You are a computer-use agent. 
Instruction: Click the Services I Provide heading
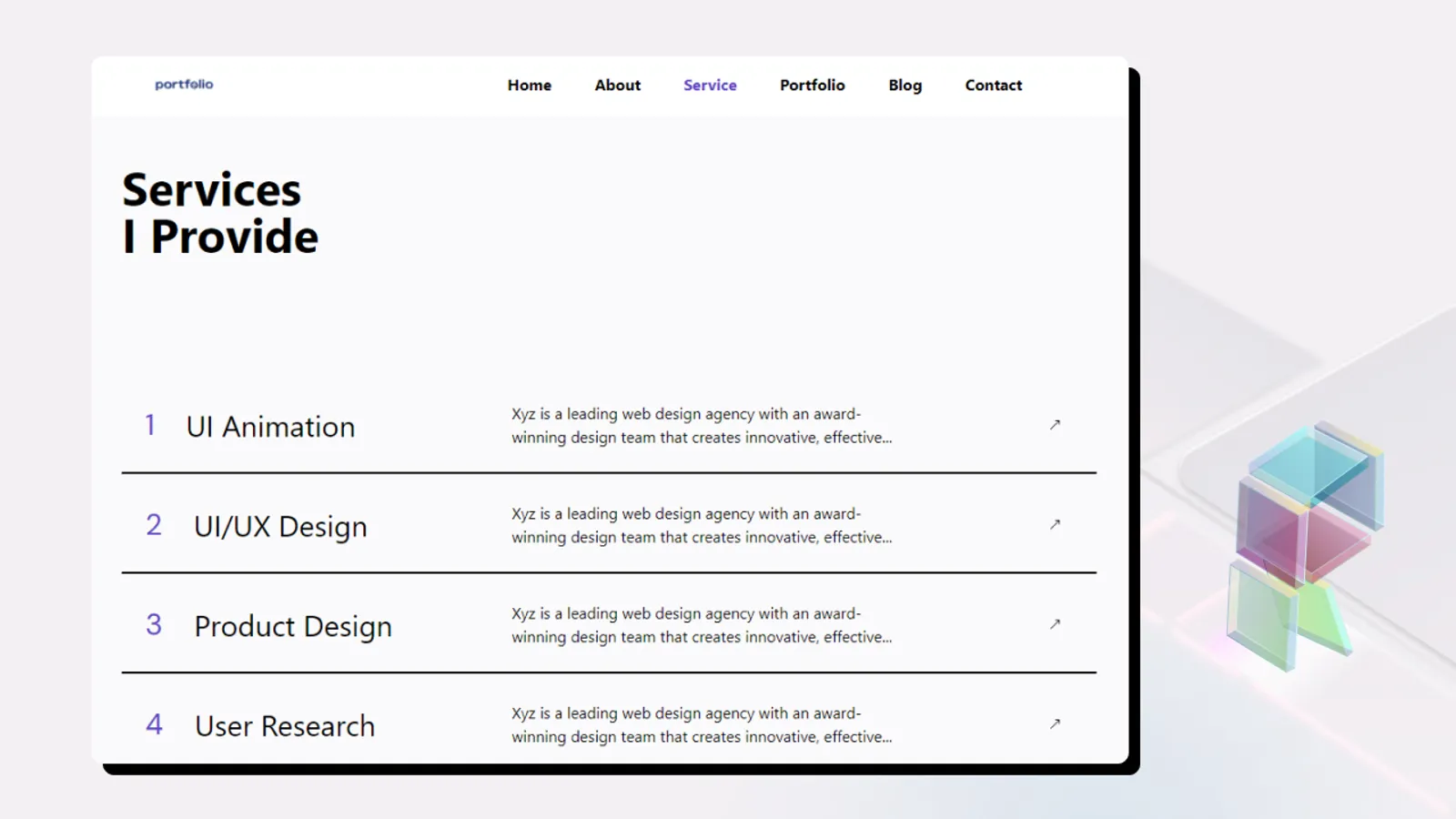point(220,214)
